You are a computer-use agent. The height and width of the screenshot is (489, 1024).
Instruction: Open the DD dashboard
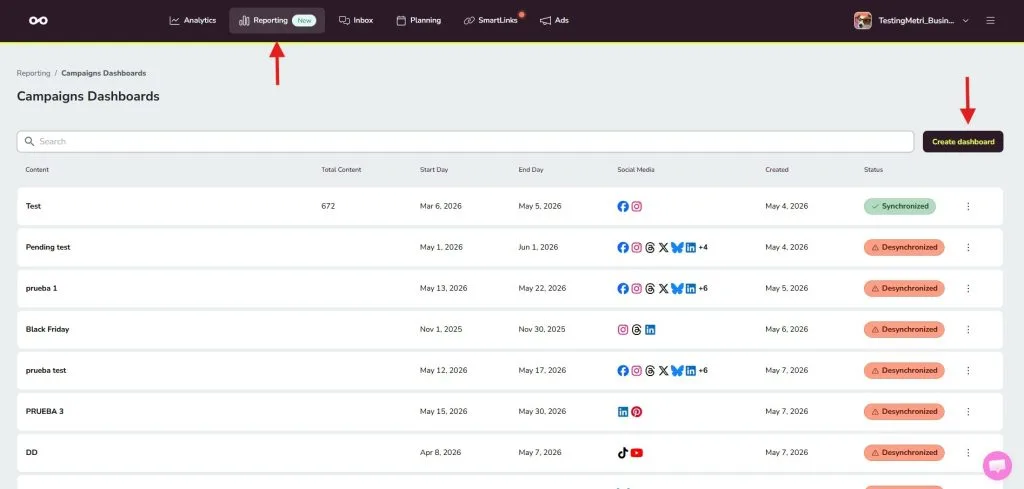tap(509, 452)
